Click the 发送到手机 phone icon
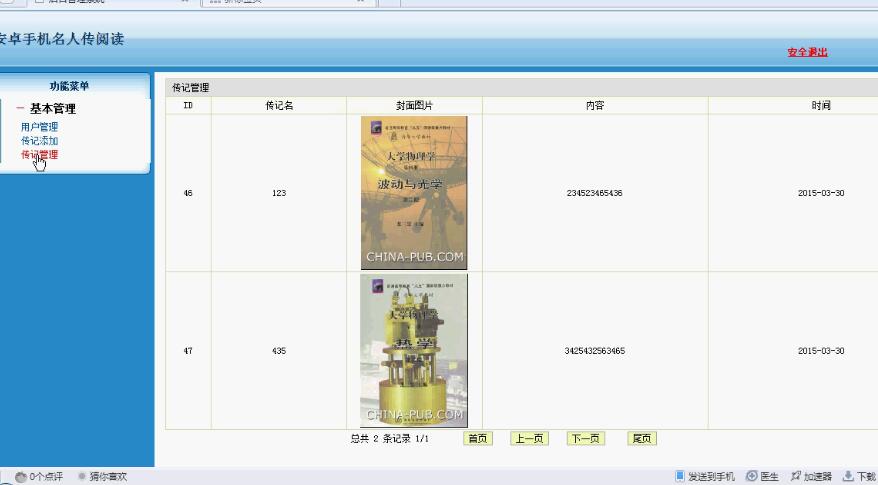 [680, 476]
